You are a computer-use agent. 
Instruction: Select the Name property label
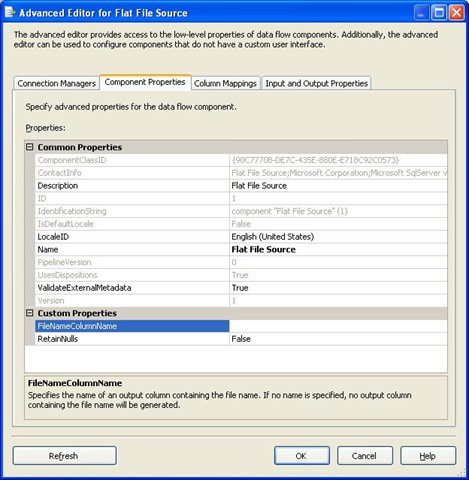click(x=48, y=249)
